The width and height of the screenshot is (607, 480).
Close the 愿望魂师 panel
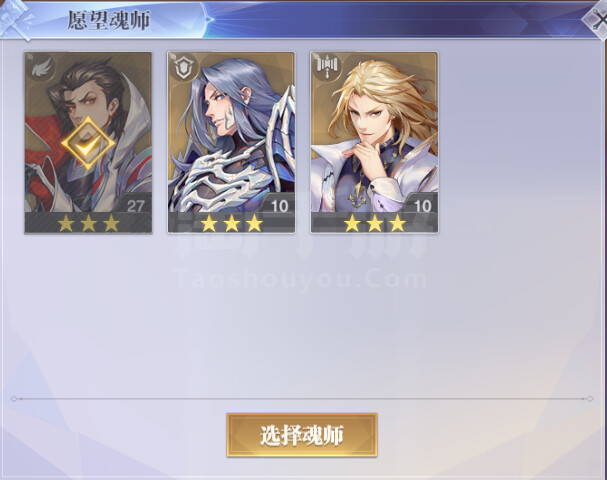[x=598, y=19]
